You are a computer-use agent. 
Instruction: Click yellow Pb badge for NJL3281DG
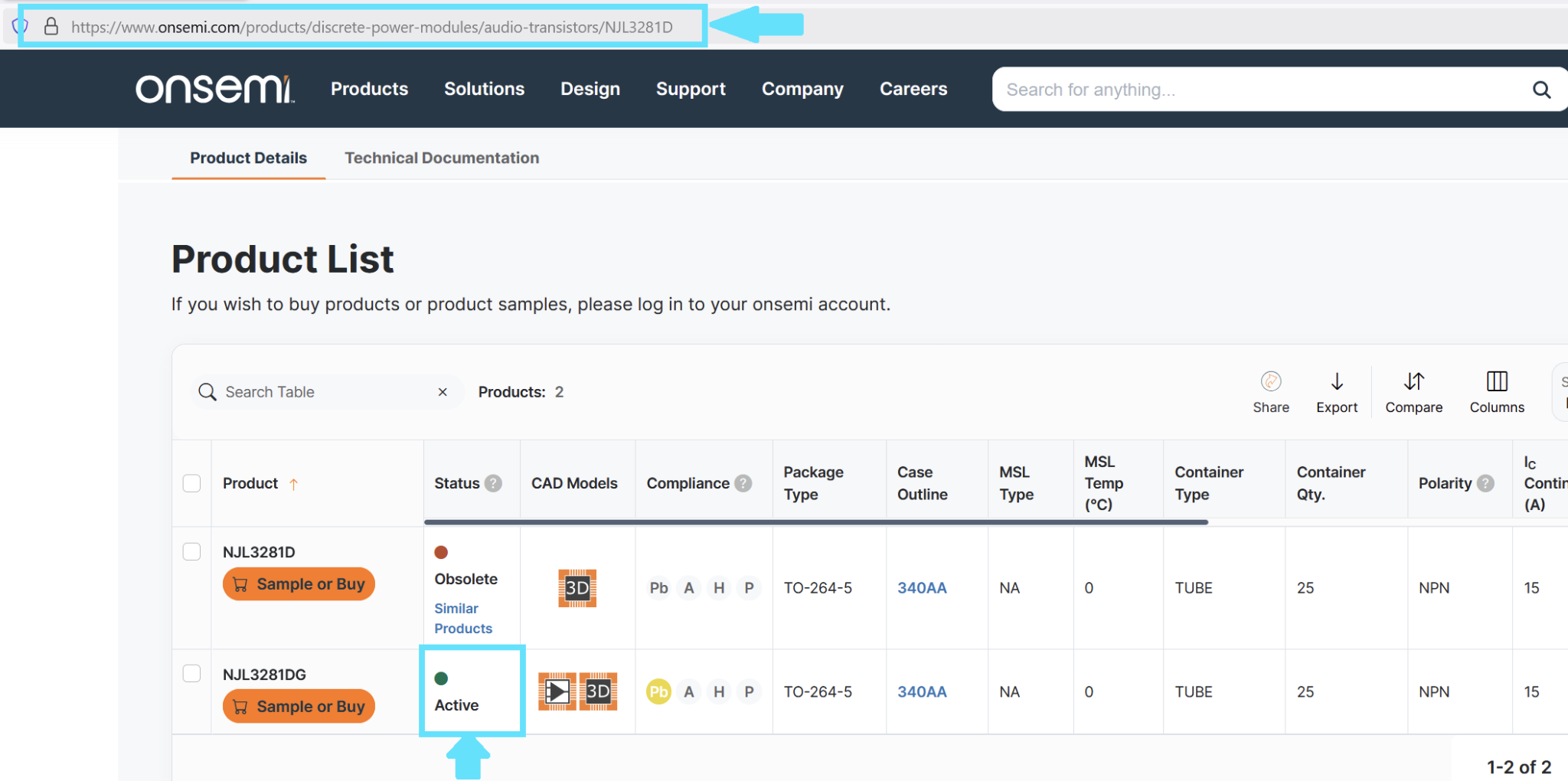pos(658,691)
